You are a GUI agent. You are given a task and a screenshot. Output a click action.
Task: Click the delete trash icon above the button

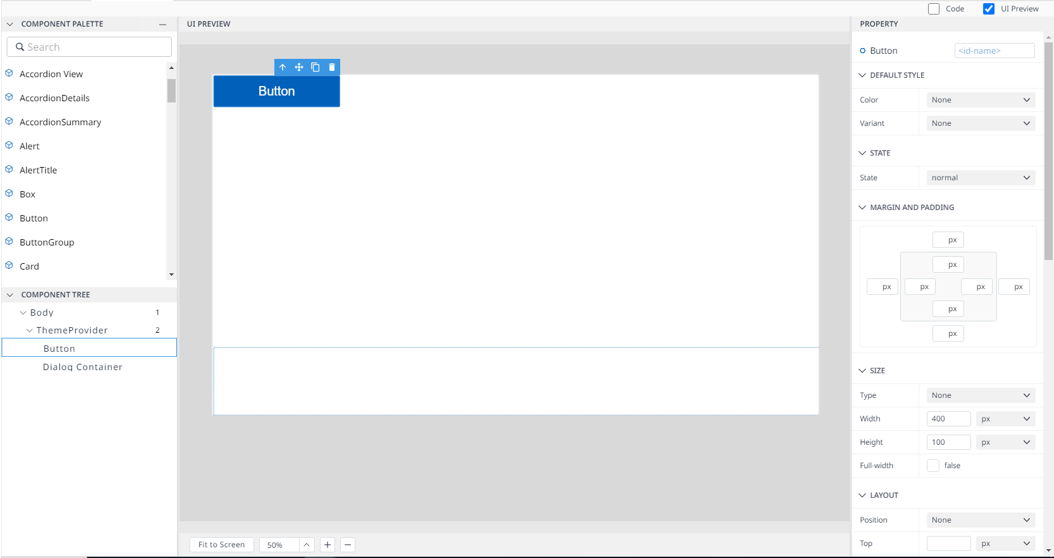331,67
